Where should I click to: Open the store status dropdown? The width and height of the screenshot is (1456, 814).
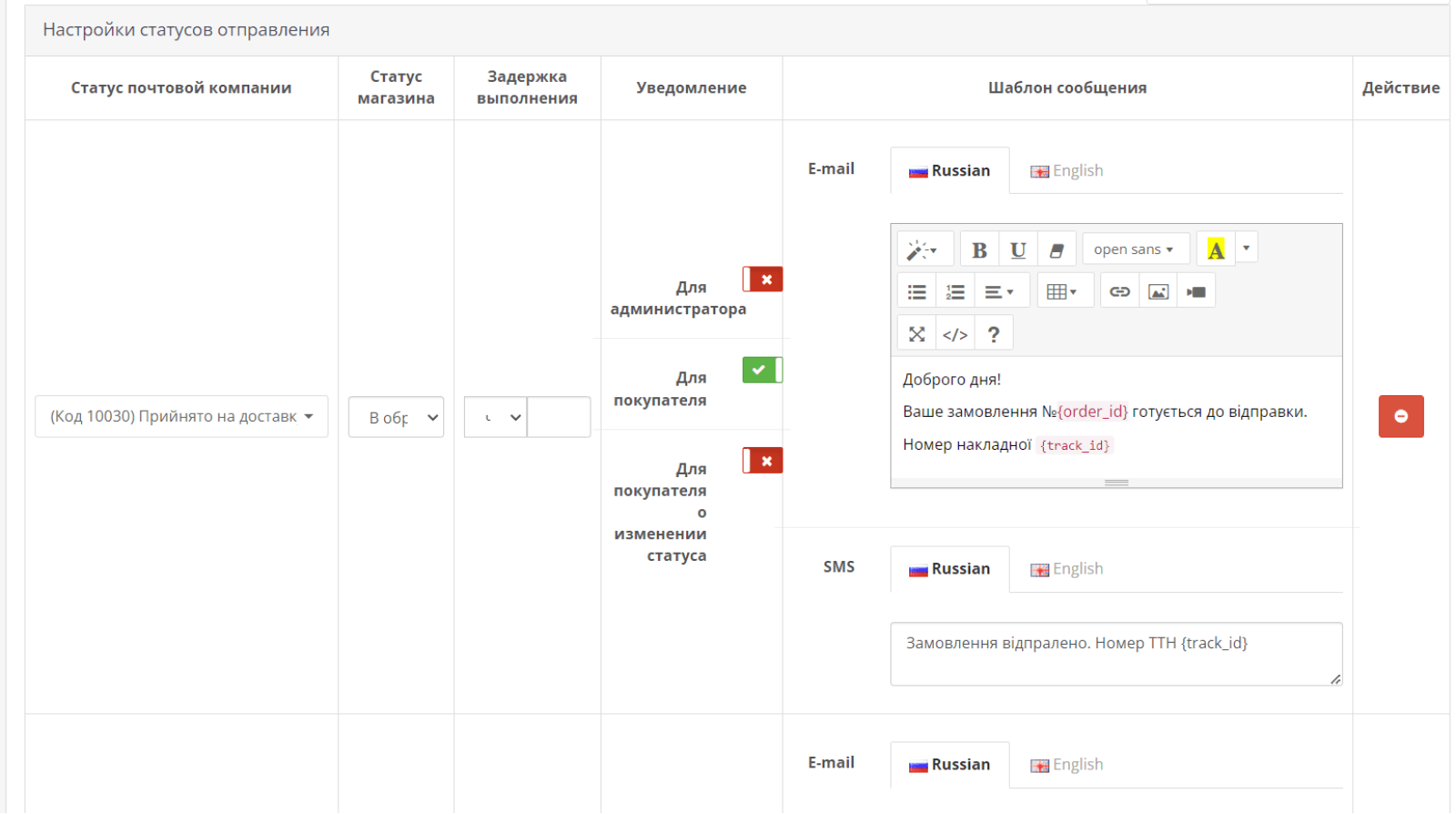[x=396, y=417]
